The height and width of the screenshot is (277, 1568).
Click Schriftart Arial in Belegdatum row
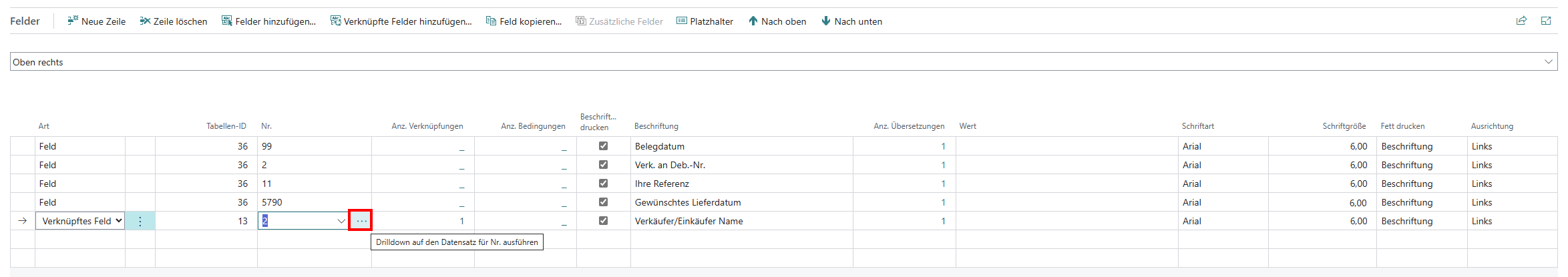click(1223, 146)
